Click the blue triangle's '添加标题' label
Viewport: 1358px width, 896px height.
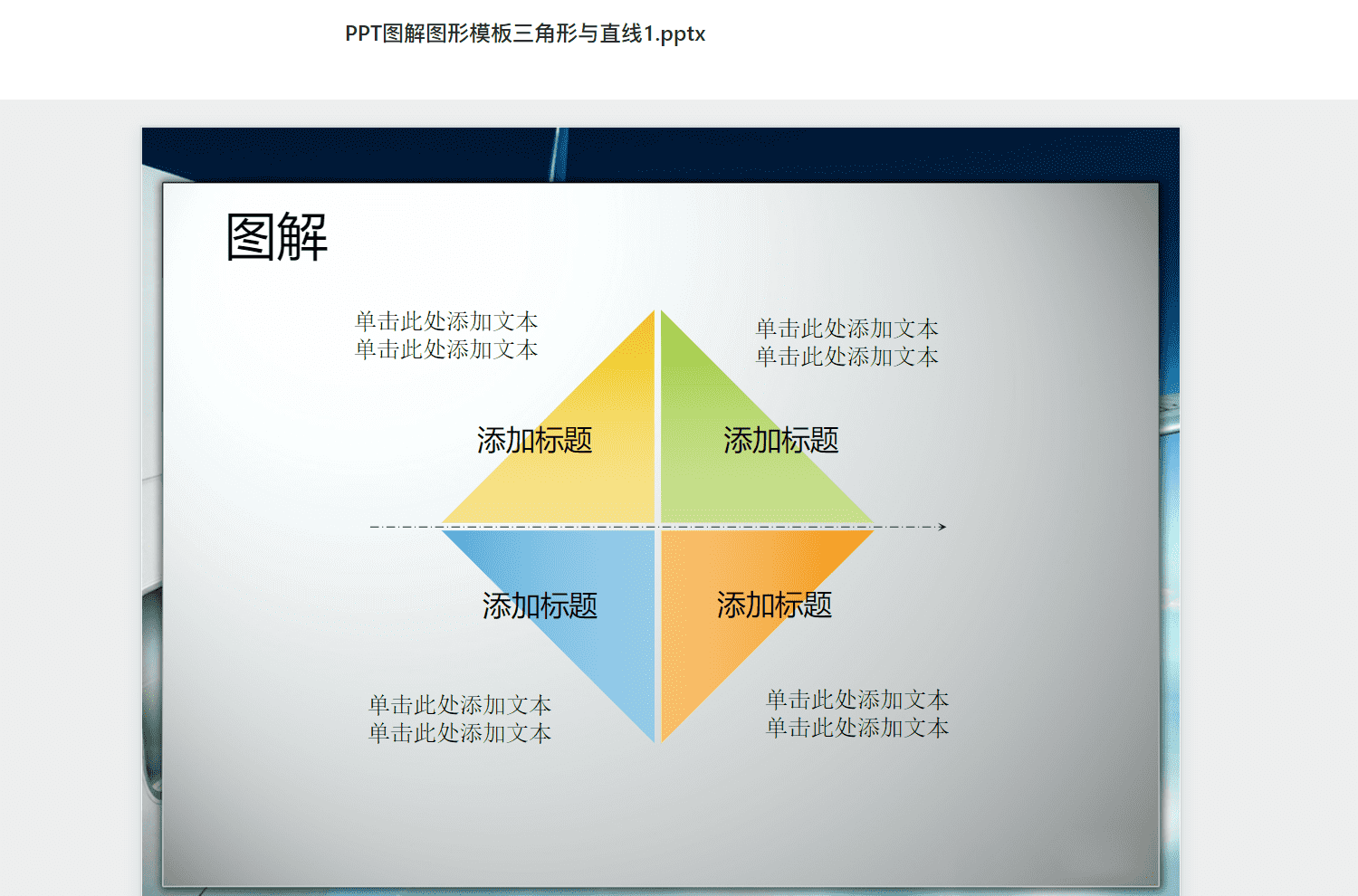540,605
